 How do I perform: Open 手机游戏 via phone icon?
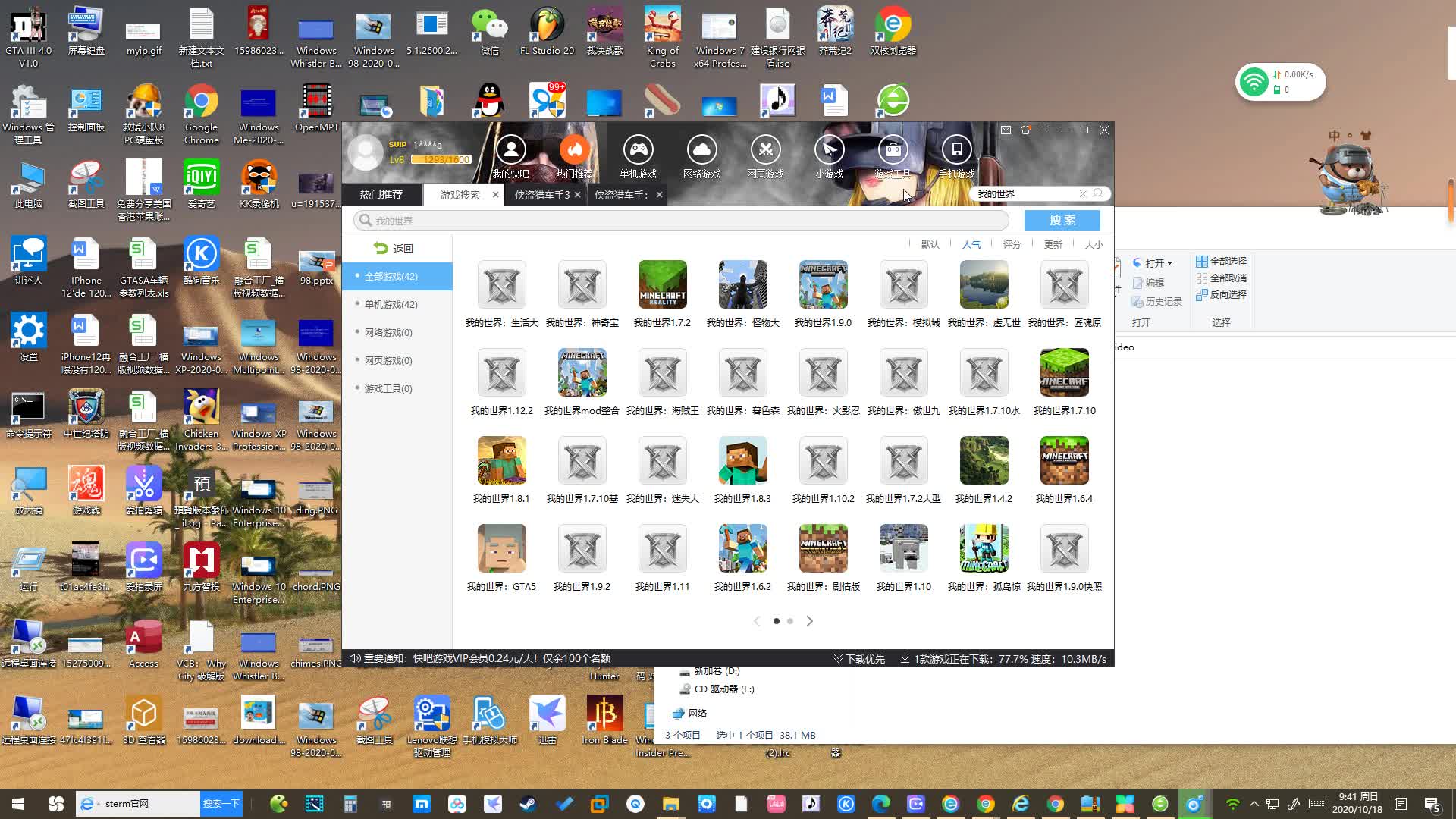point(956,150)
